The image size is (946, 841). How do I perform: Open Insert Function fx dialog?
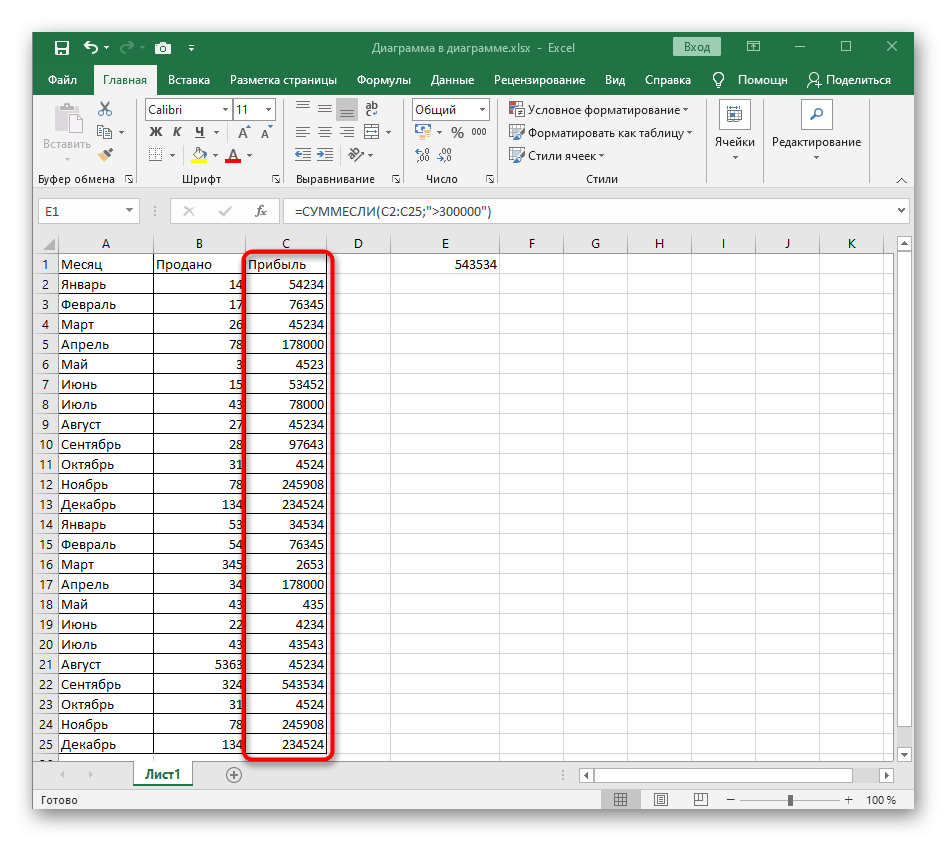261,211
